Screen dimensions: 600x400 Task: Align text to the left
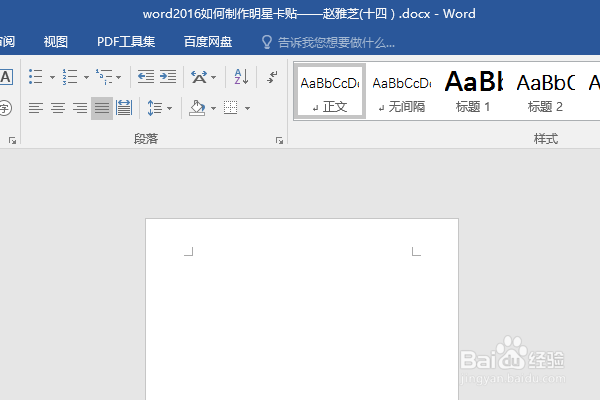click(x=36, y=108)
